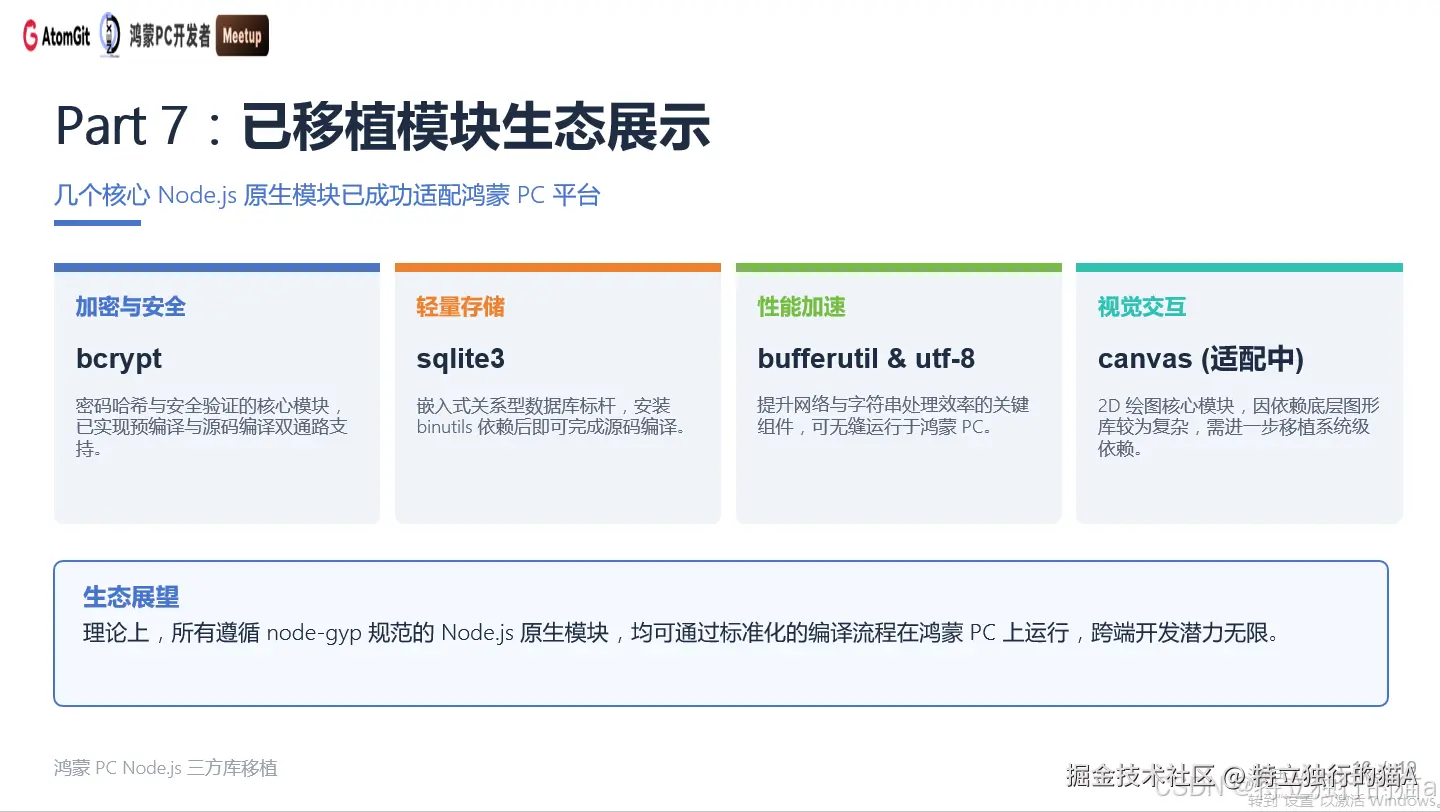The image size is (1440, 812).
Task: Click the footer 鸿蒙 PC Node.js 三方库移植
Action: (x=166, y=768)
